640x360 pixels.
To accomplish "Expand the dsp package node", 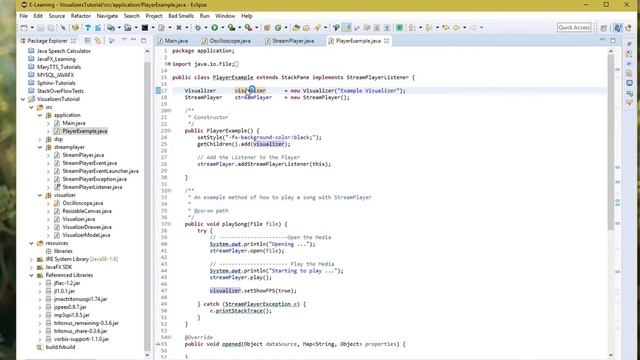I will (x=40, y=139).
